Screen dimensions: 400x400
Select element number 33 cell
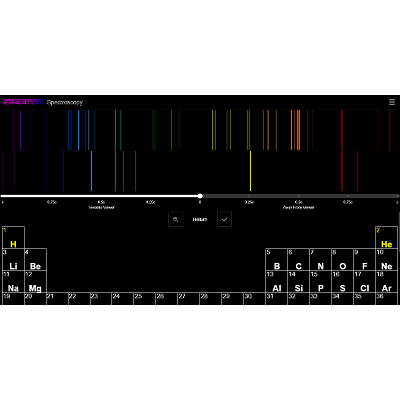[x=320, y=299]
